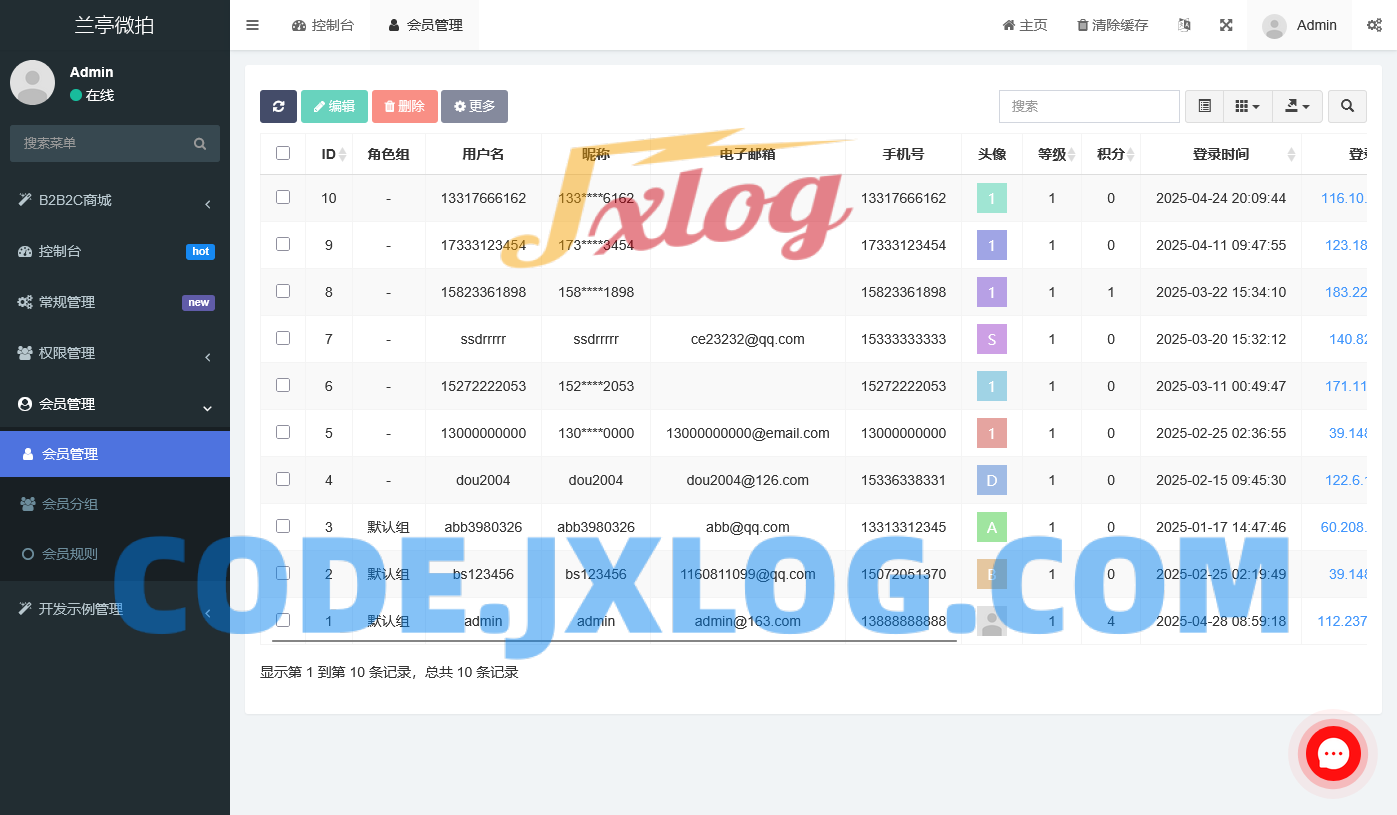Open 会员分组 in the sidebar
1397x815 pixels.
coord(70,504)
